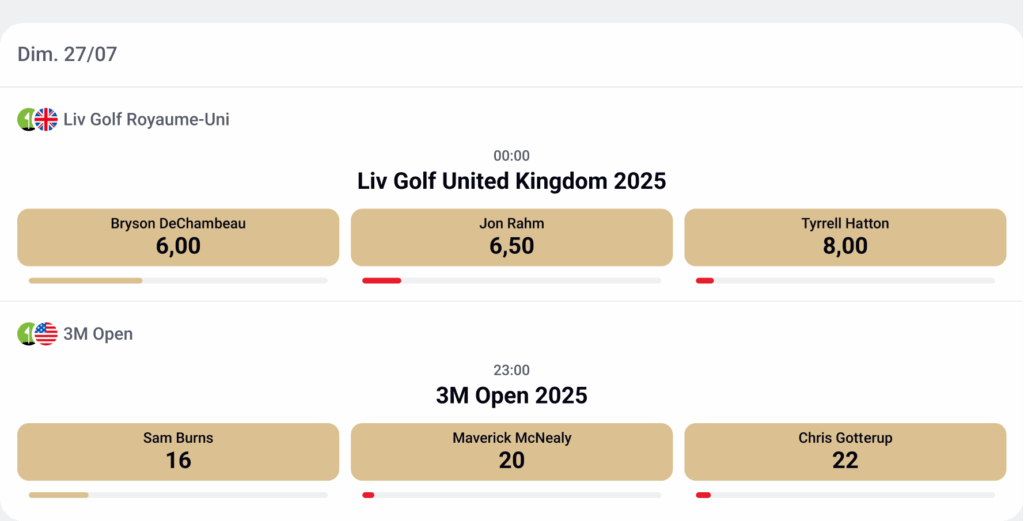Viewport: 1024px width, 521px height.
Task: Click the United Kingdom flag icon
Action: (x=46, y=119)
